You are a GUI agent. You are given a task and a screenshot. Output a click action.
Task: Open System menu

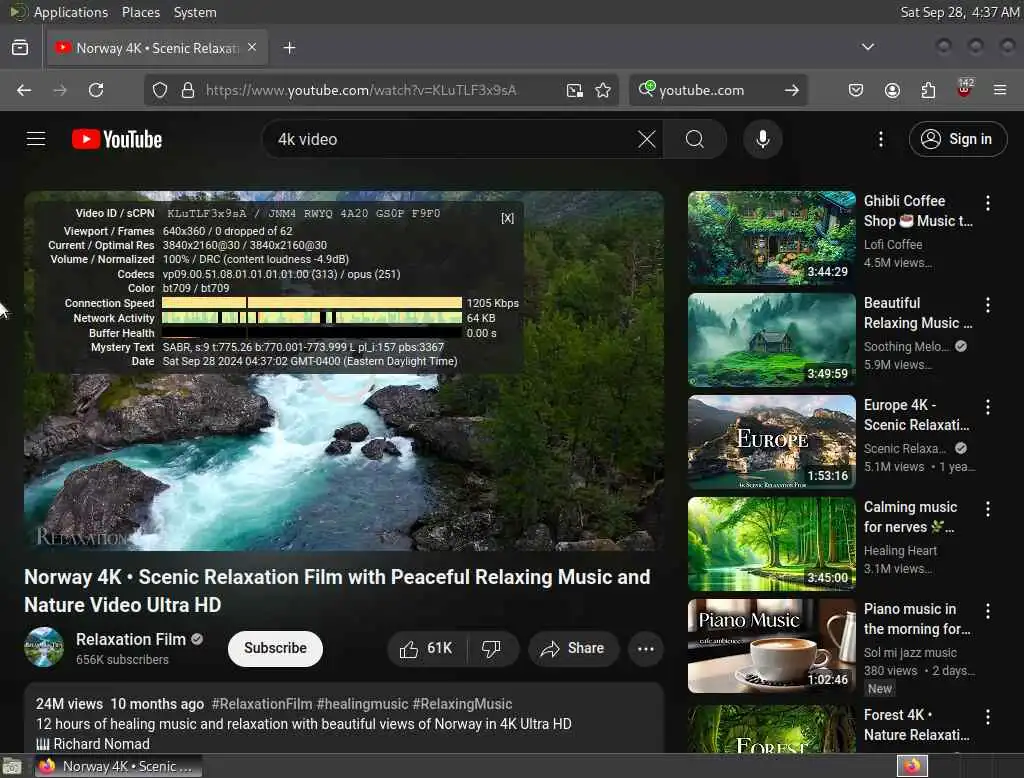pos(195,12)
